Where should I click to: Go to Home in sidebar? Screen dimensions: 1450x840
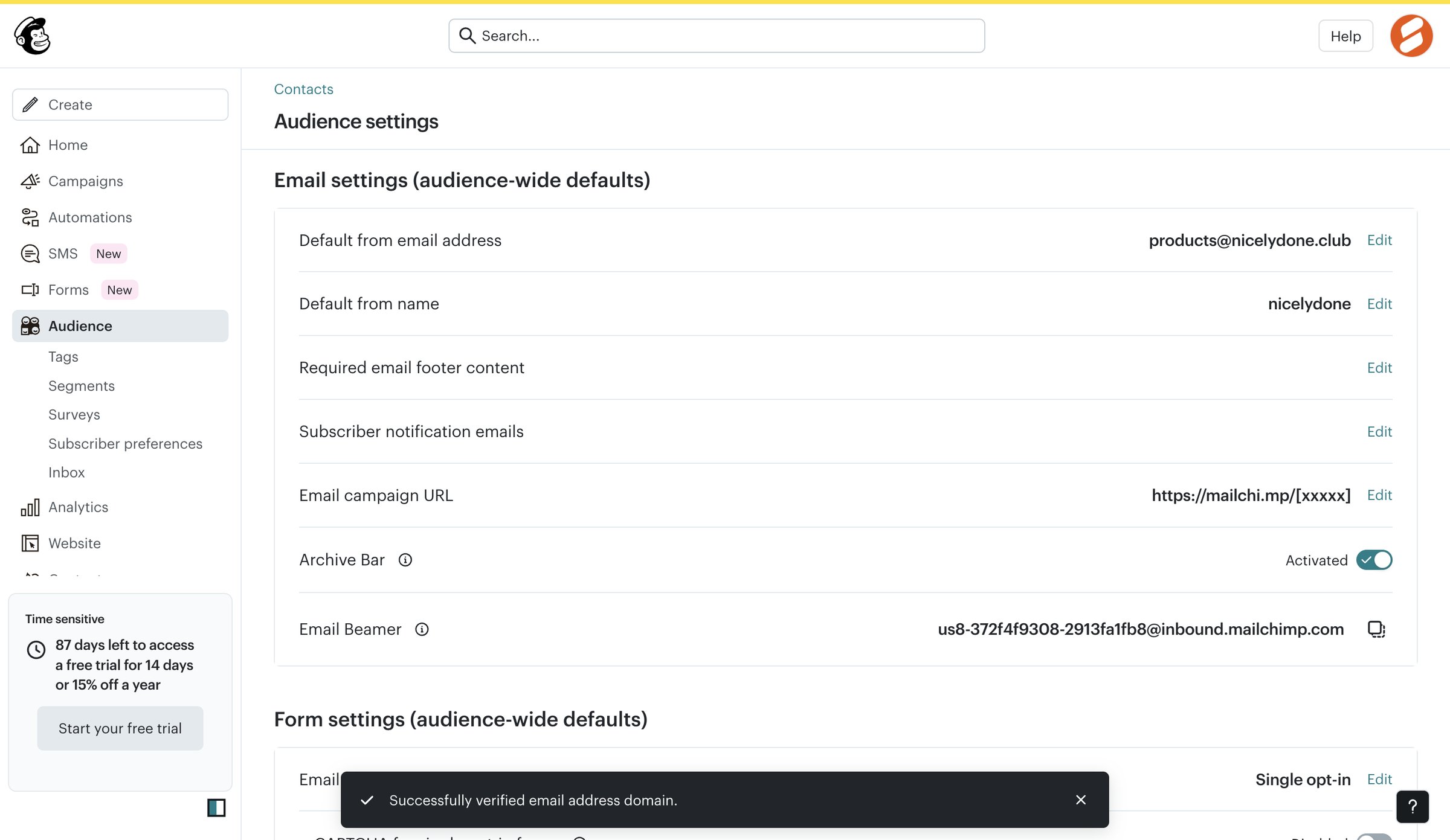[120, 145]
